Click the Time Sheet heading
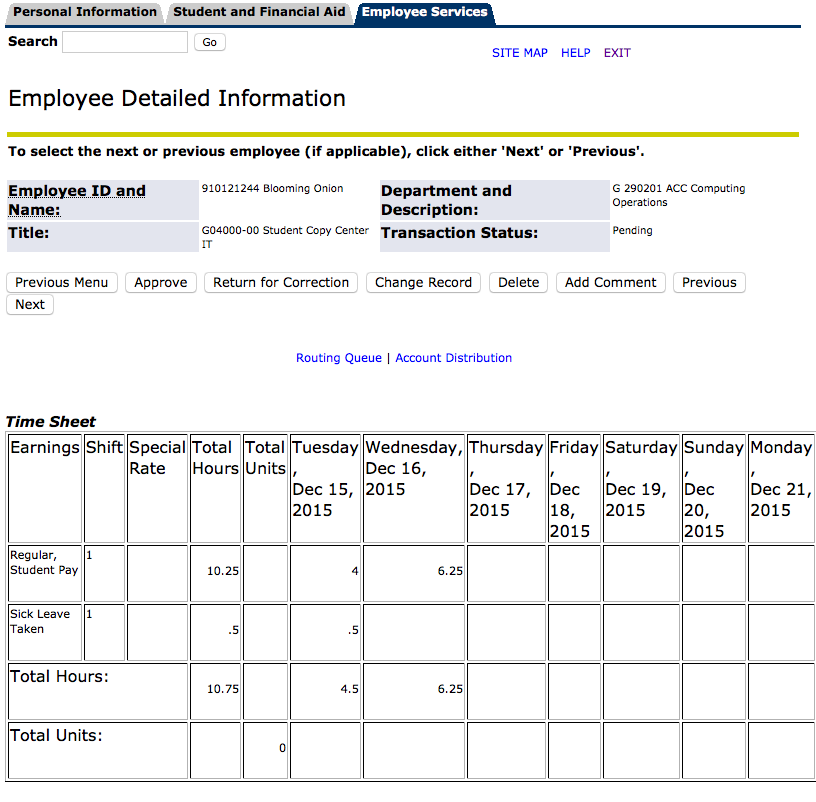 [x=50, y=422]
